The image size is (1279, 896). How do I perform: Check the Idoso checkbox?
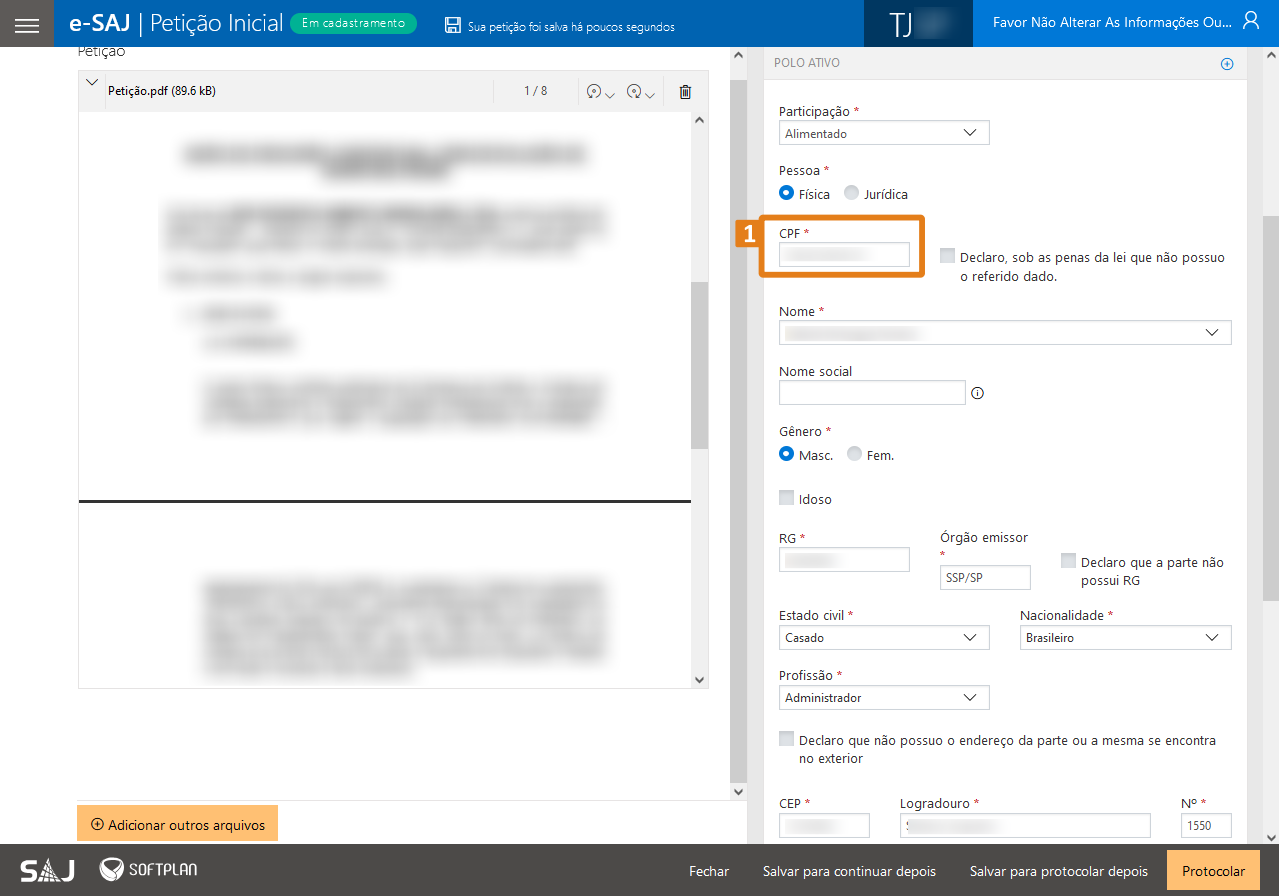[x=787, y=498]
